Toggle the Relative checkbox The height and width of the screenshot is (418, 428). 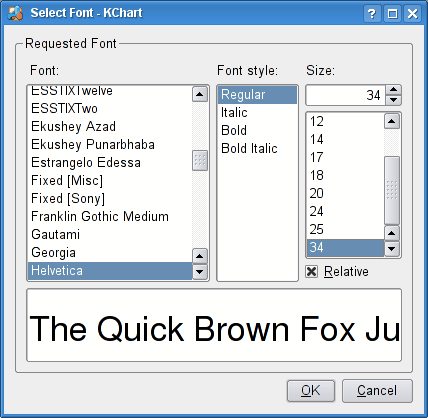pos(311,271)
